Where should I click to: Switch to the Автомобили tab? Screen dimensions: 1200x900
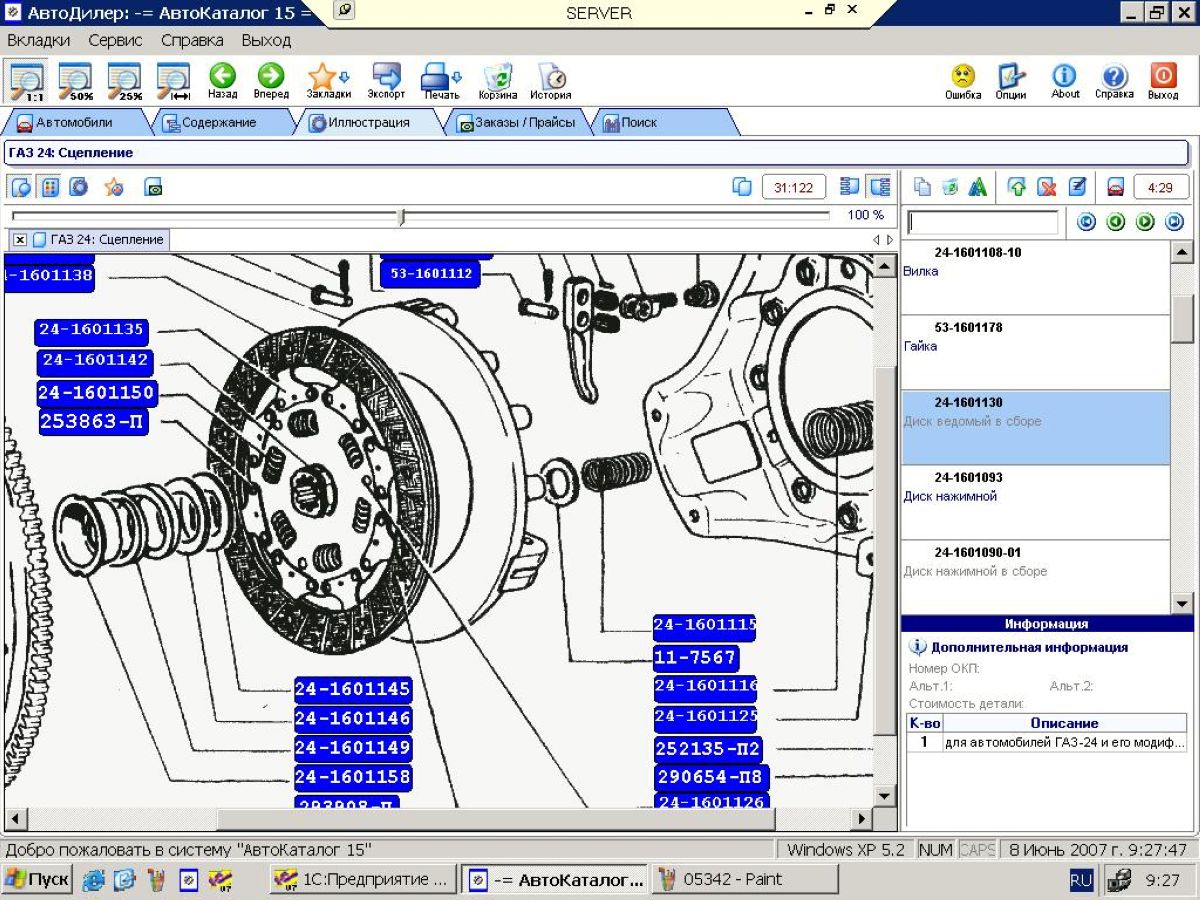(x=73, y=123)
